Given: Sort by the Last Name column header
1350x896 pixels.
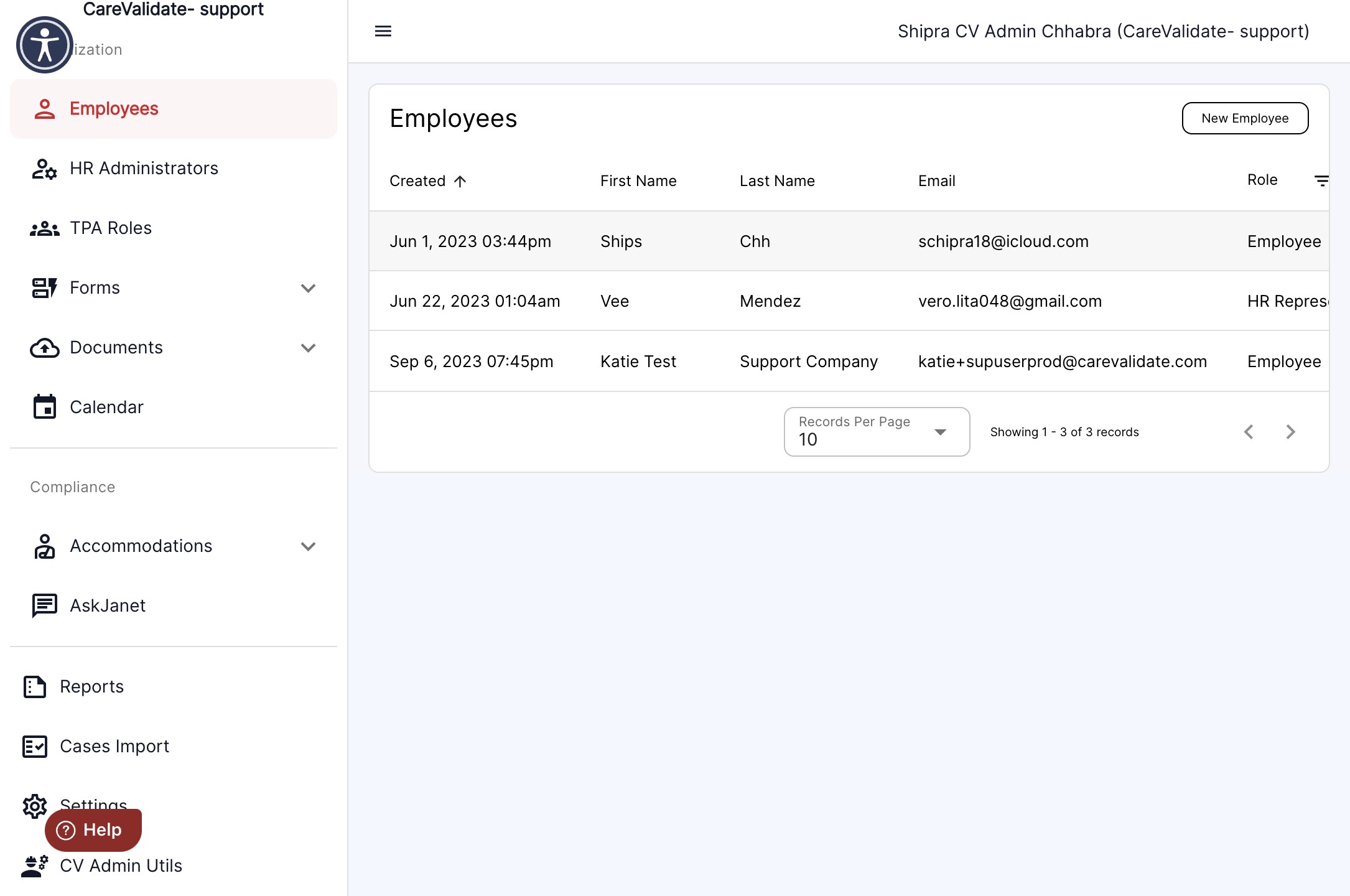Looking at the screenshot, I should [777, 181].
